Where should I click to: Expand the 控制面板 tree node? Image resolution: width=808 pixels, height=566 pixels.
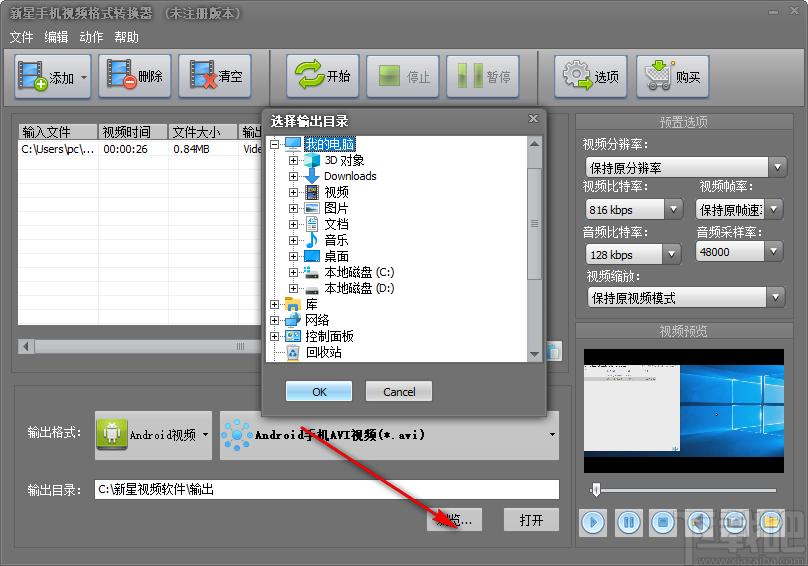[275, 336]
